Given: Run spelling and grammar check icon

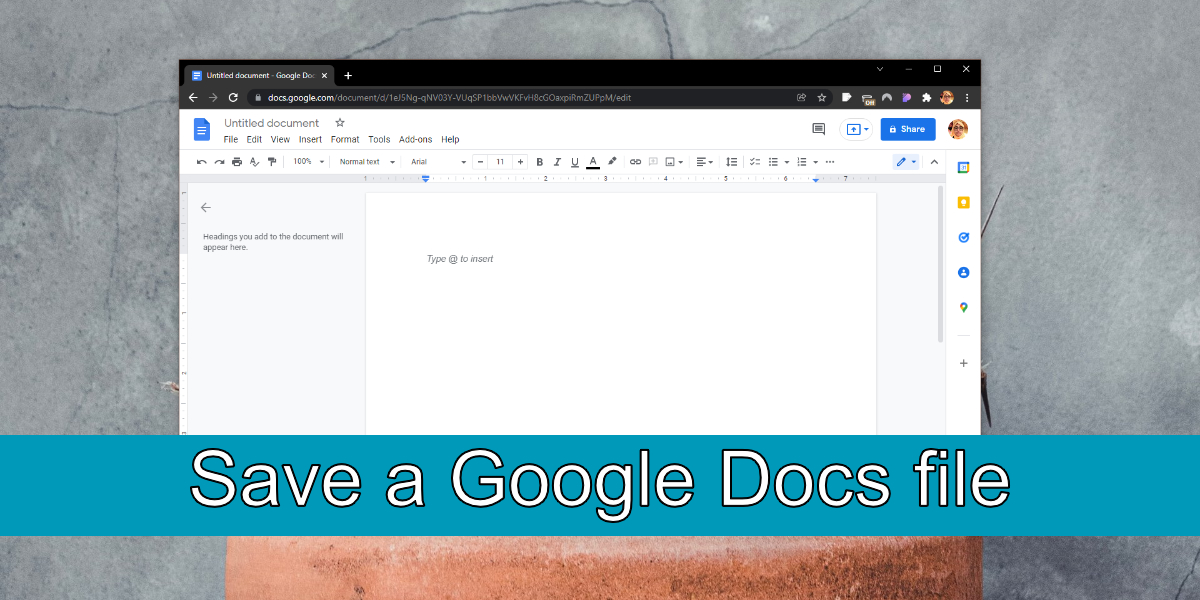Looking at the screenshot, I should 254,162.
